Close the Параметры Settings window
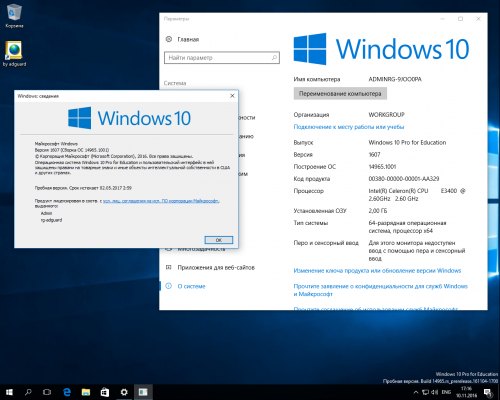Viewport: 500px width, 400px height. pyautogui.click(x=478, y=19)
